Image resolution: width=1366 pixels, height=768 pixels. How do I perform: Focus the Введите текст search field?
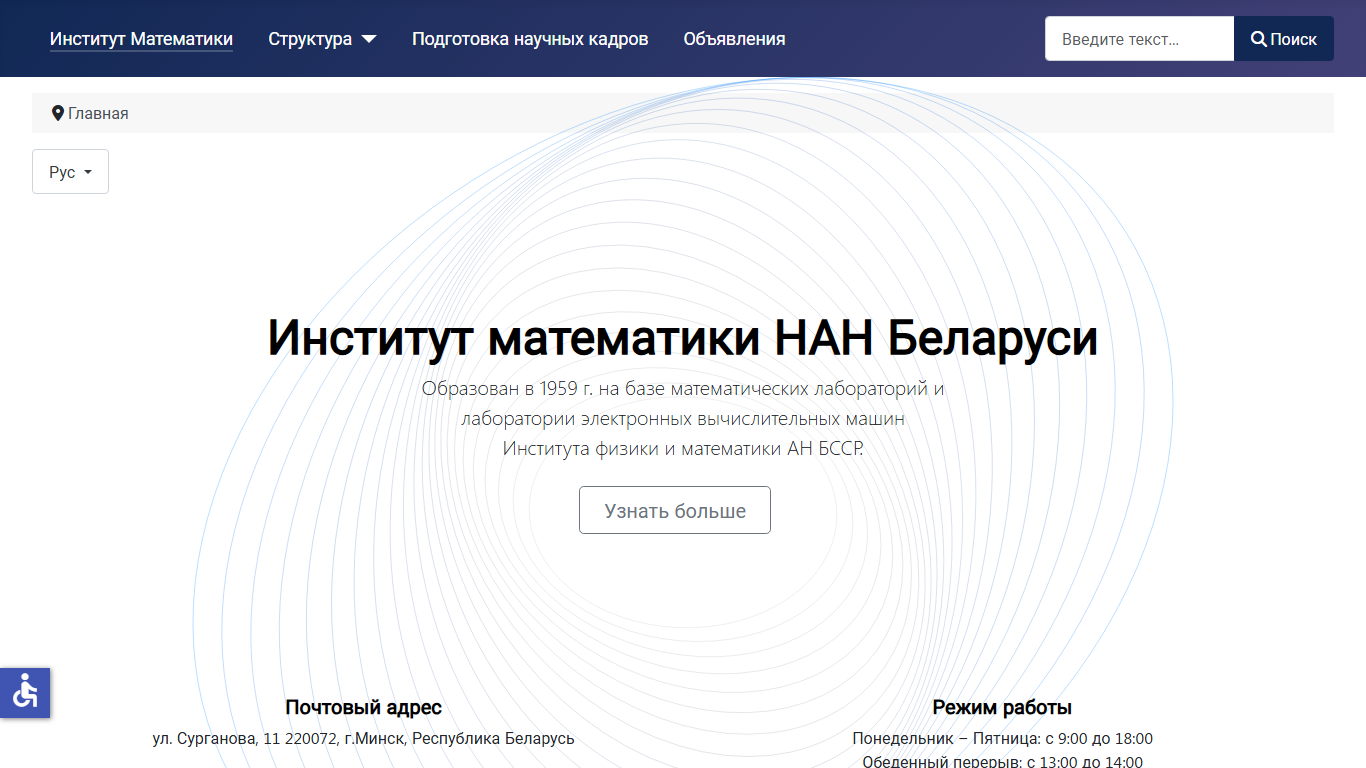(x=1140, y=39)
